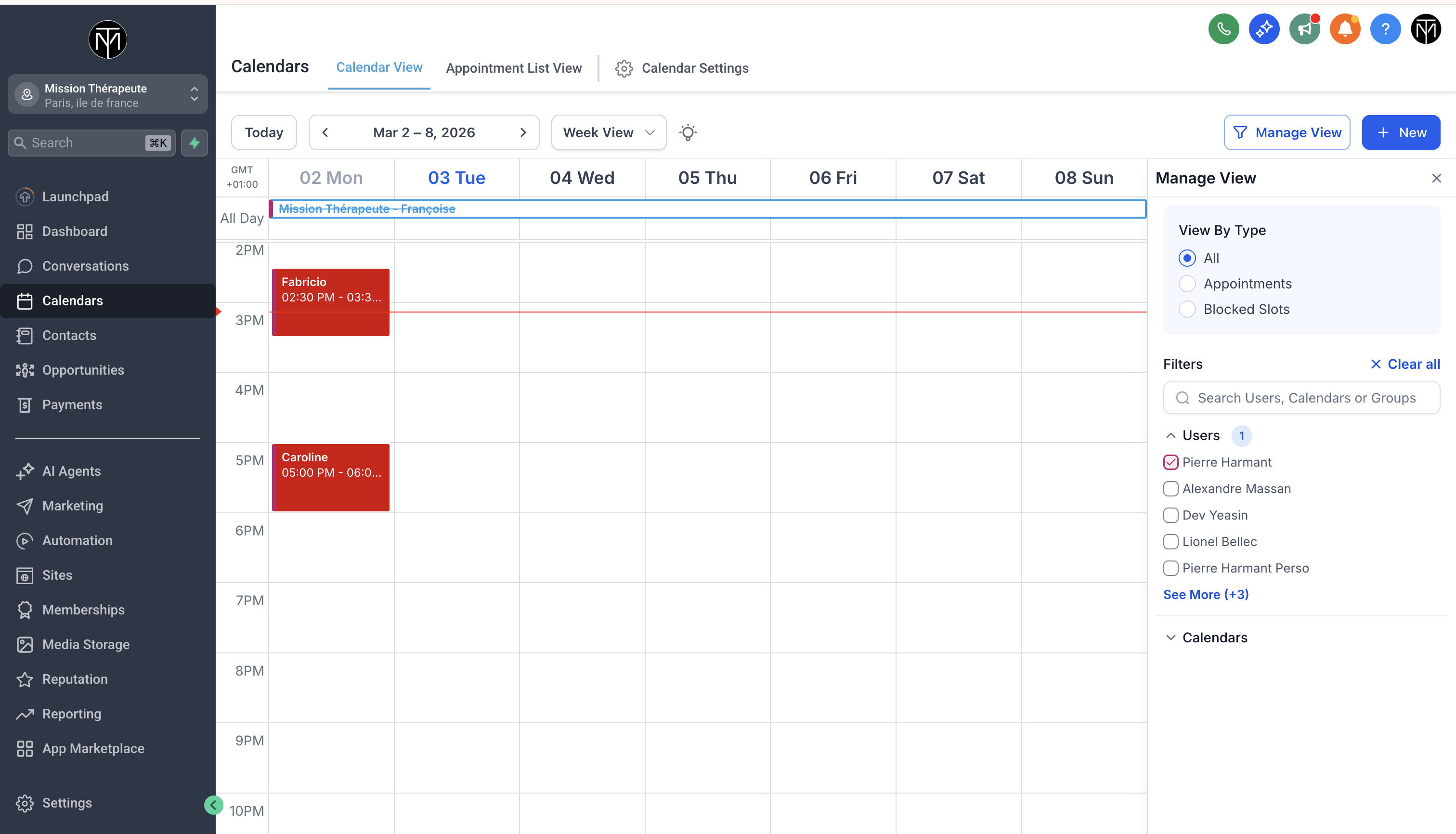Image resolution: width=1456 pixels, height=834 pixels.
Task: Open Dashboard in the sidebar
Action: tap(108, 232)
